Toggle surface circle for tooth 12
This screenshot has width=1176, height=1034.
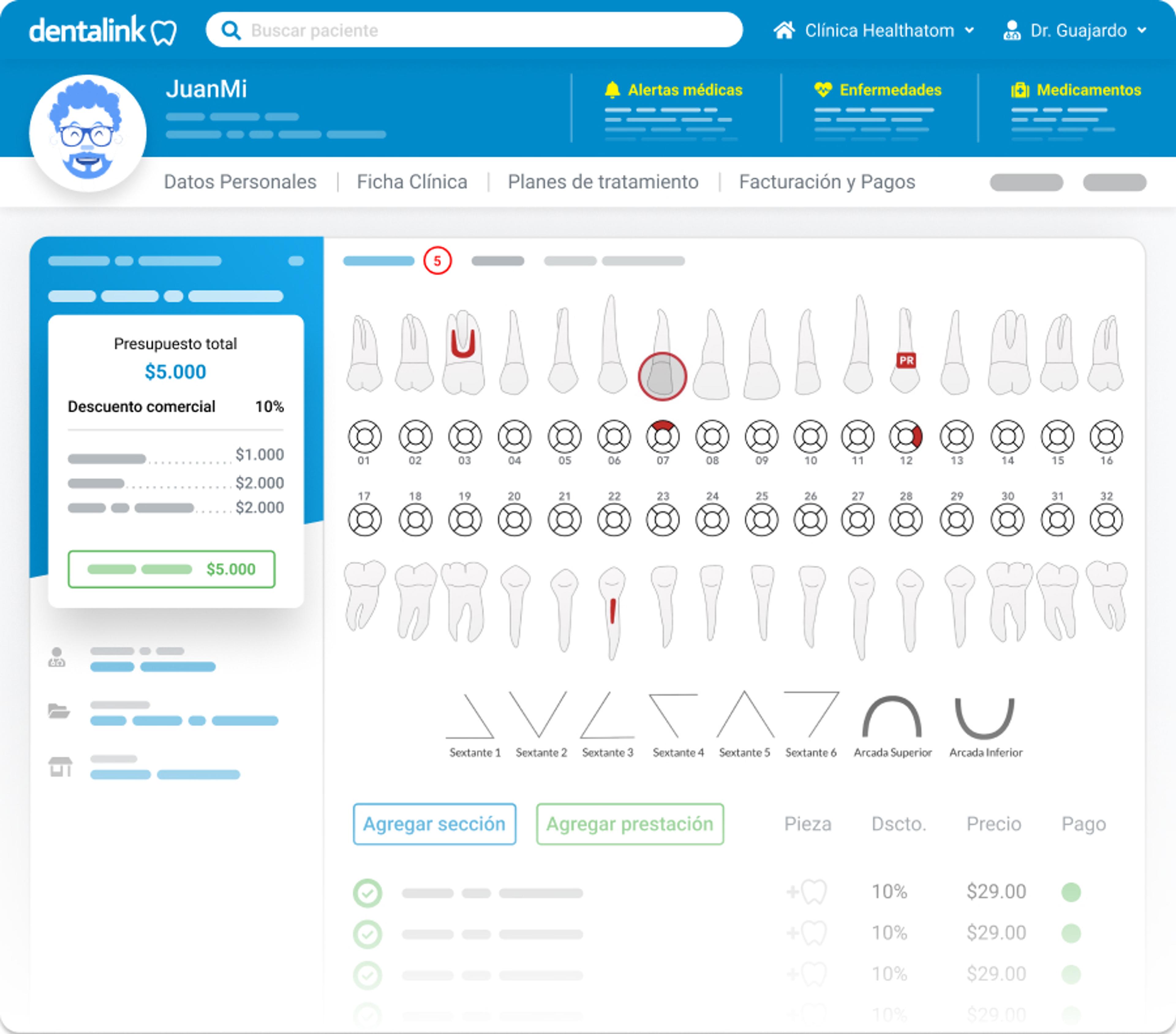[906, 437]
